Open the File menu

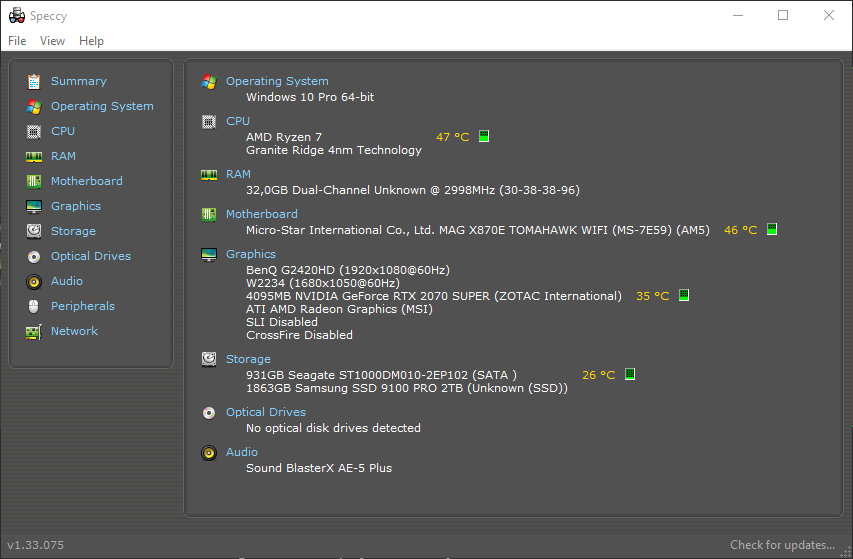(17, 41)
